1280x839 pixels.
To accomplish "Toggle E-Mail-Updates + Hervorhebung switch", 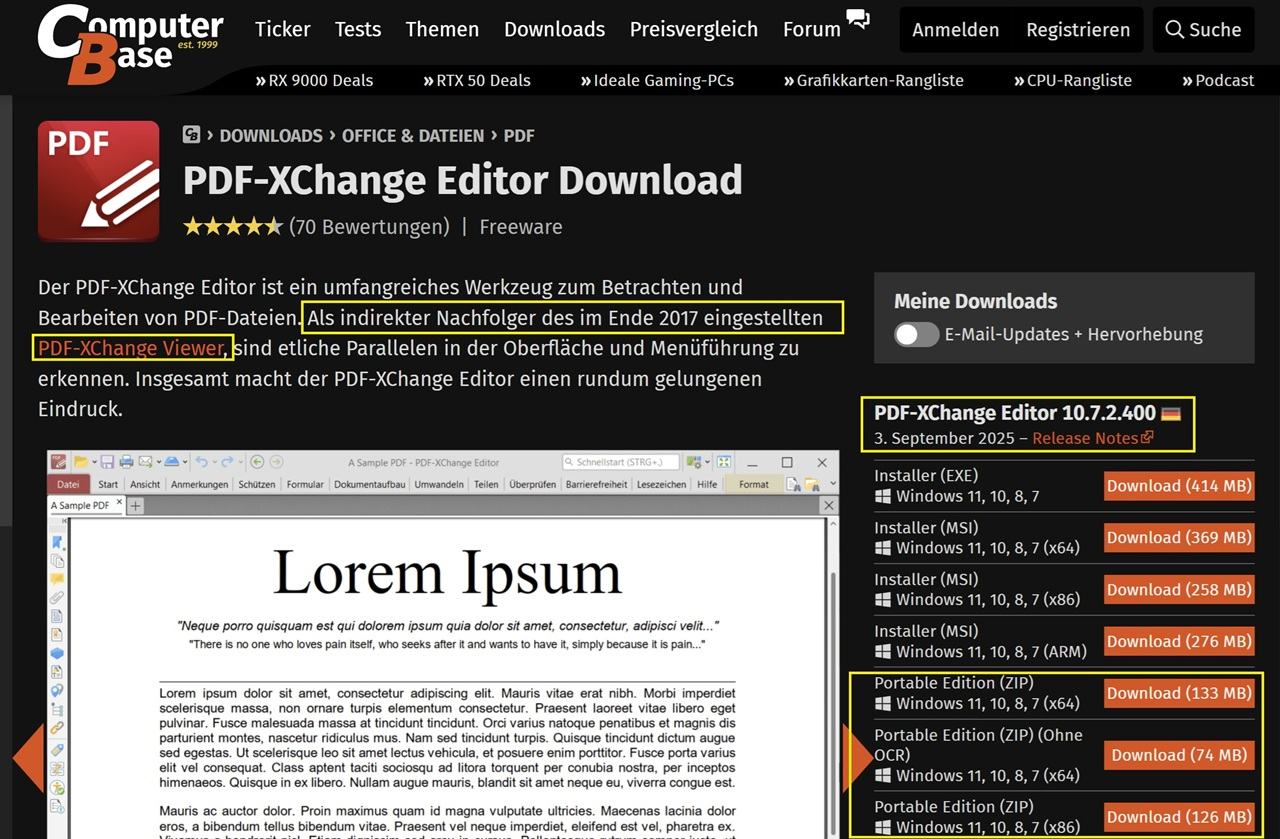I will [x=916, y=334].
